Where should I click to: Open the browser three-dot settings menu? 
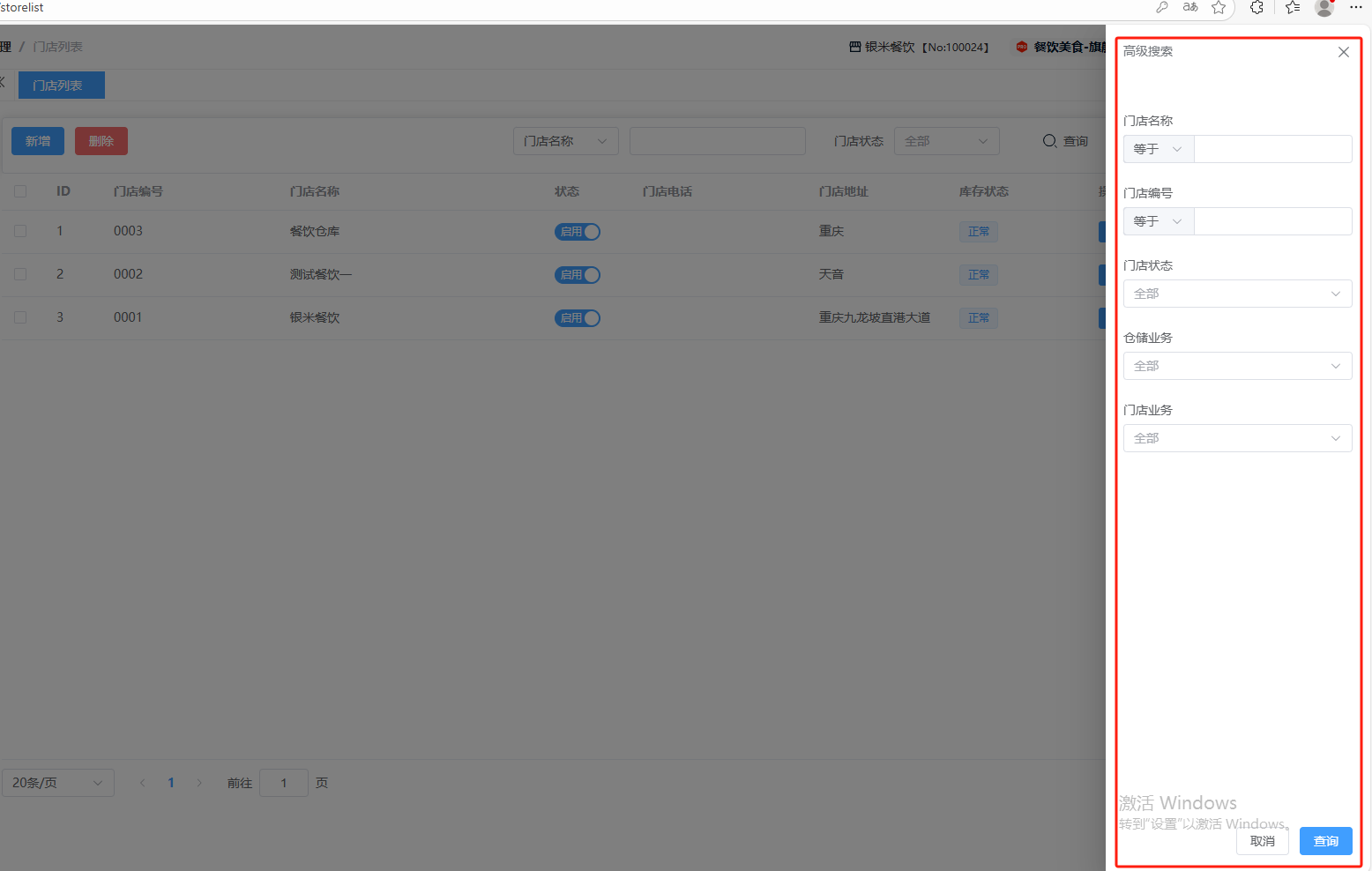tap(1356, 8)
